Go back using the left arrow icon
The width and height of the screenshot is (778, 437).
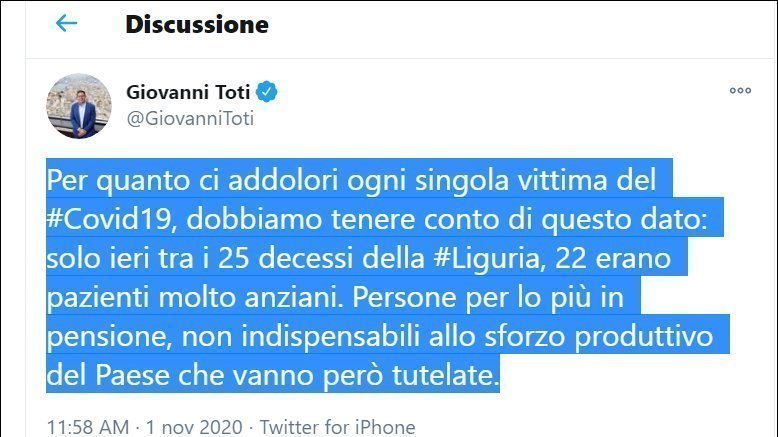(66, 23)
